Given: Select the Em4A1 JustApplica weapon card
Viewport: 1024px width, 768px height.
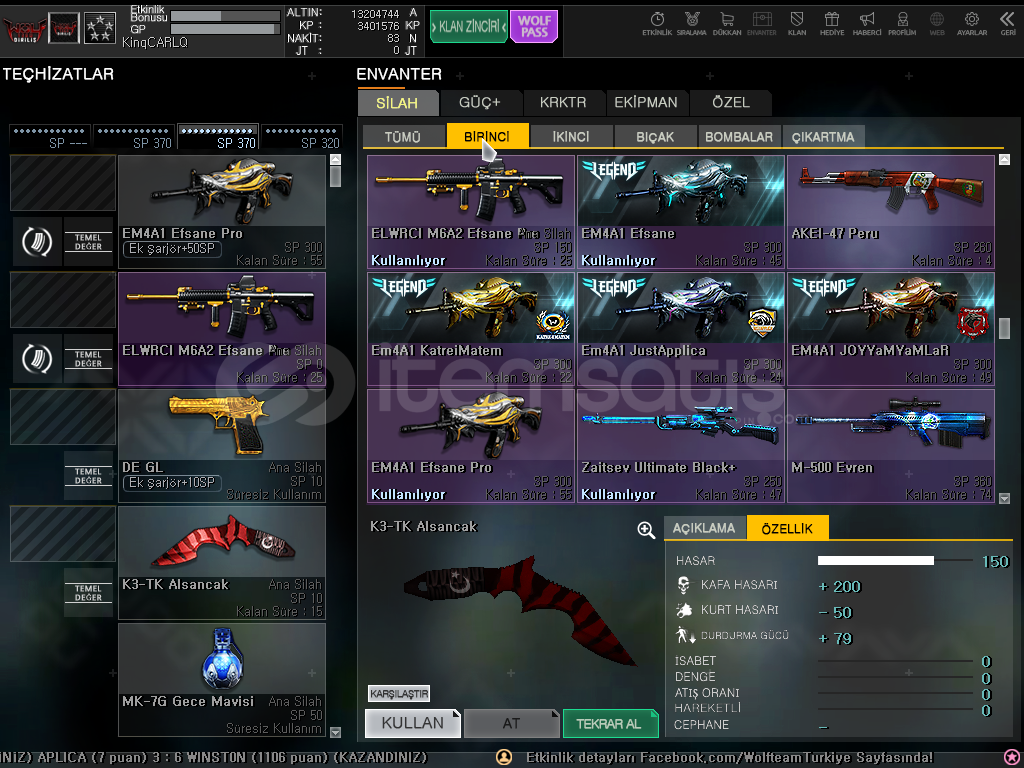Looking at the screenshot, I should pos(681,329).
